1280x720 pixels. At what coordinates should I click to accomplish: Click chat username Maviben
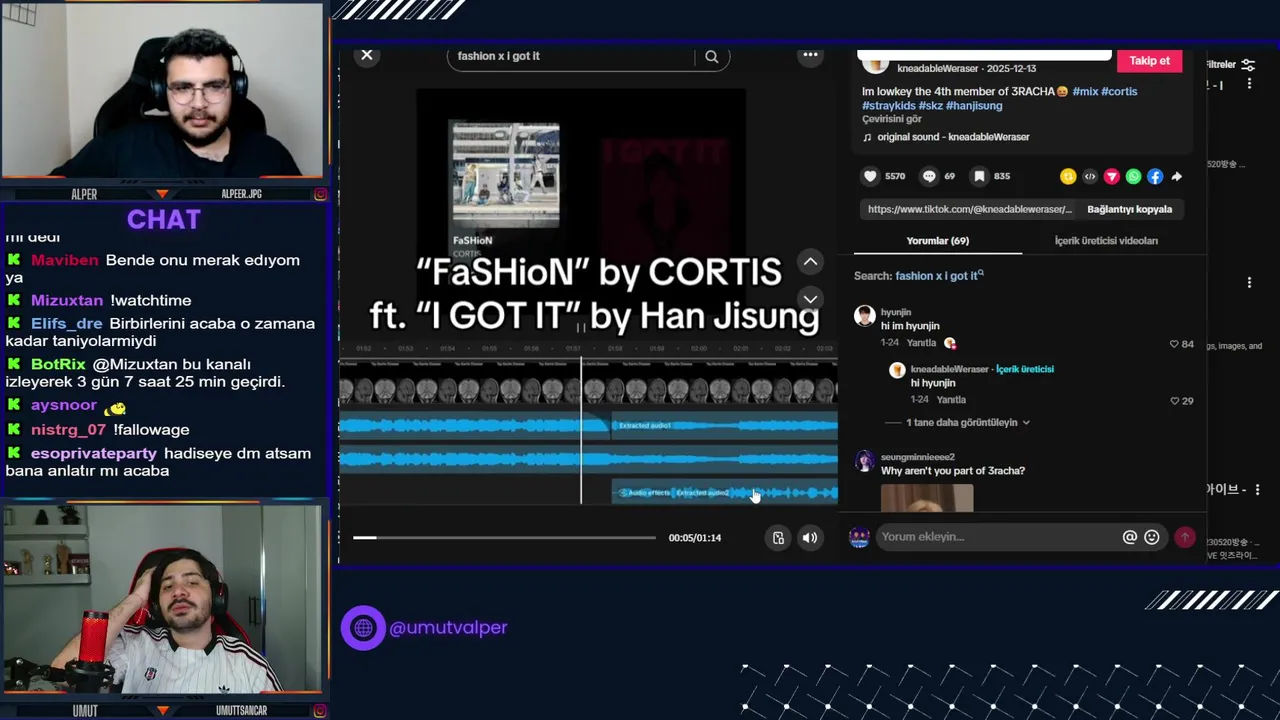tap(65, 260)
